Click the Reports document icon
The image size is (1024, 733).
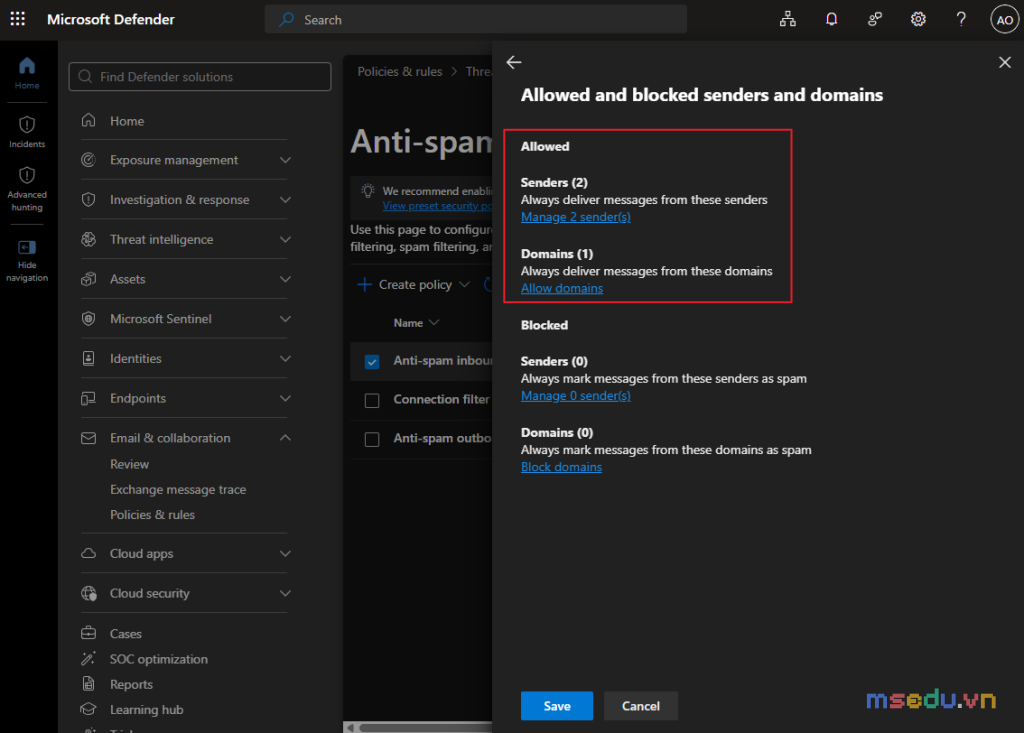[88, 684]
